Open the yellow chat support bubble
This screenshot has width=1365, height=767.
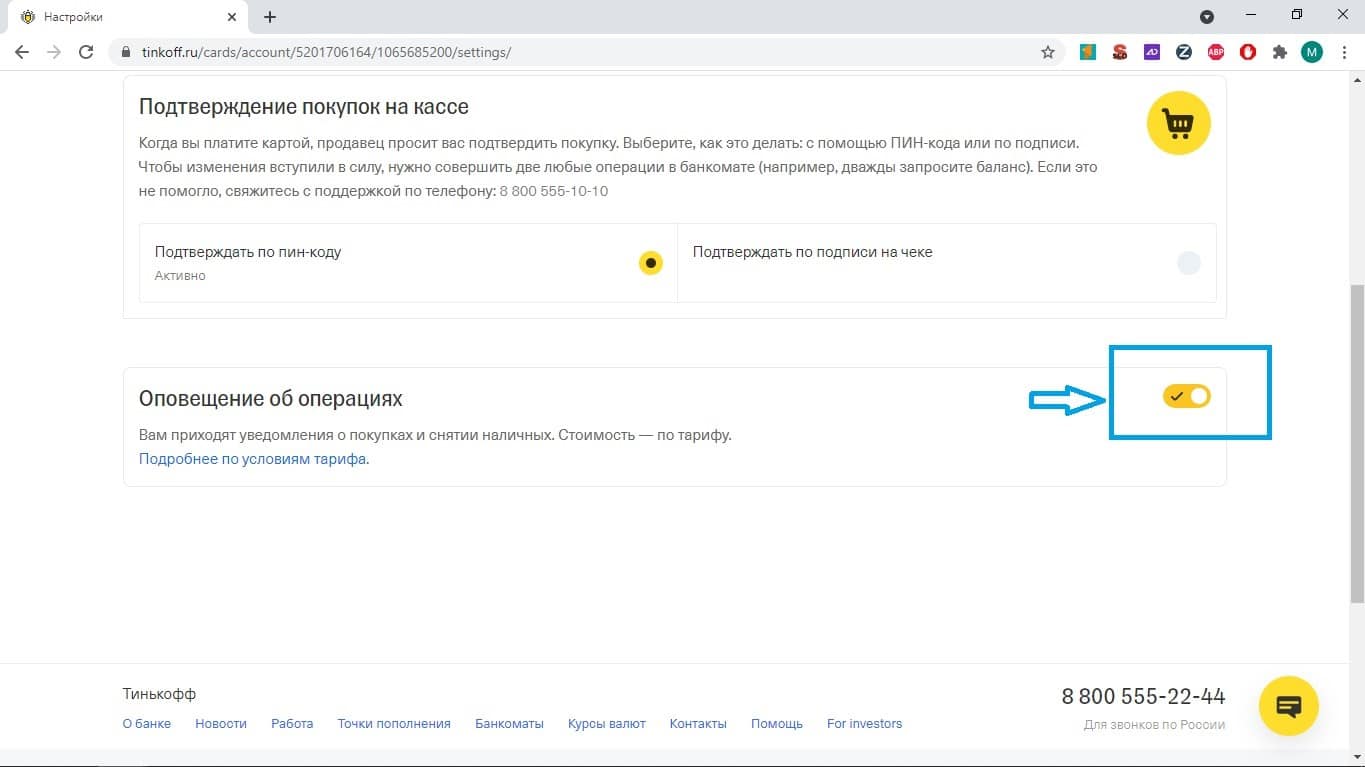pos(1288,706)
